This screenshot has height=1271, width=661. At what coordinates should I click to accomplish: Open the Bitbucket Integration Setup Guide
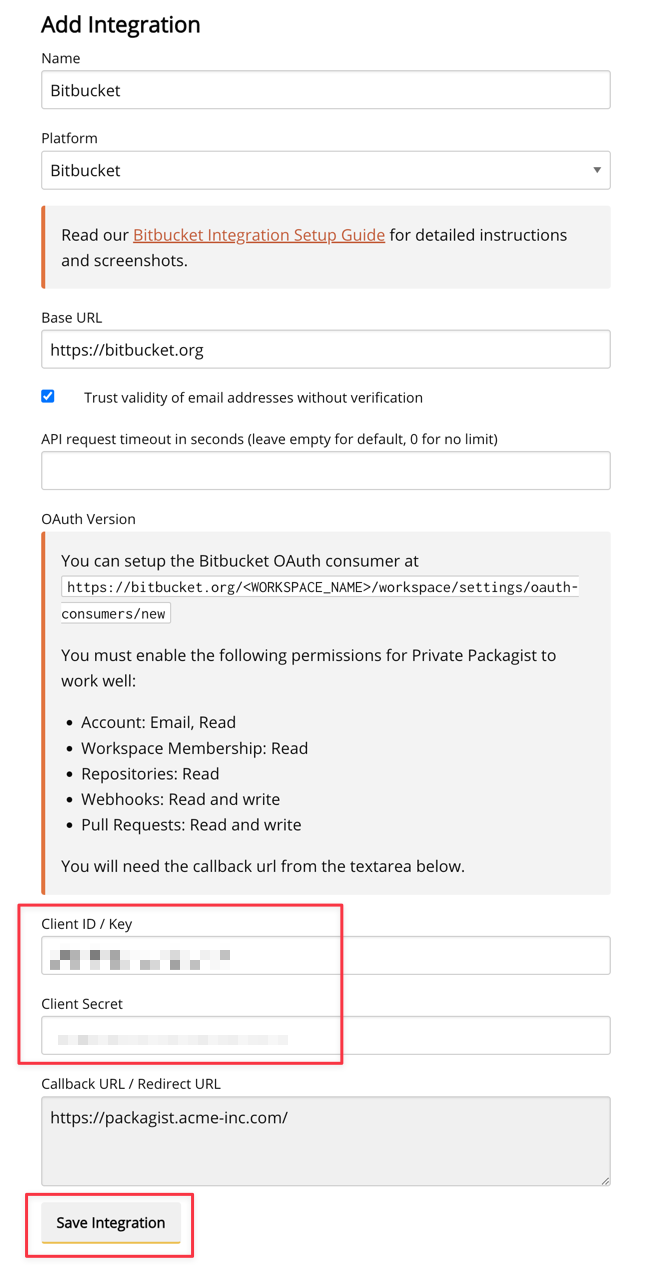tap(258, 234)
